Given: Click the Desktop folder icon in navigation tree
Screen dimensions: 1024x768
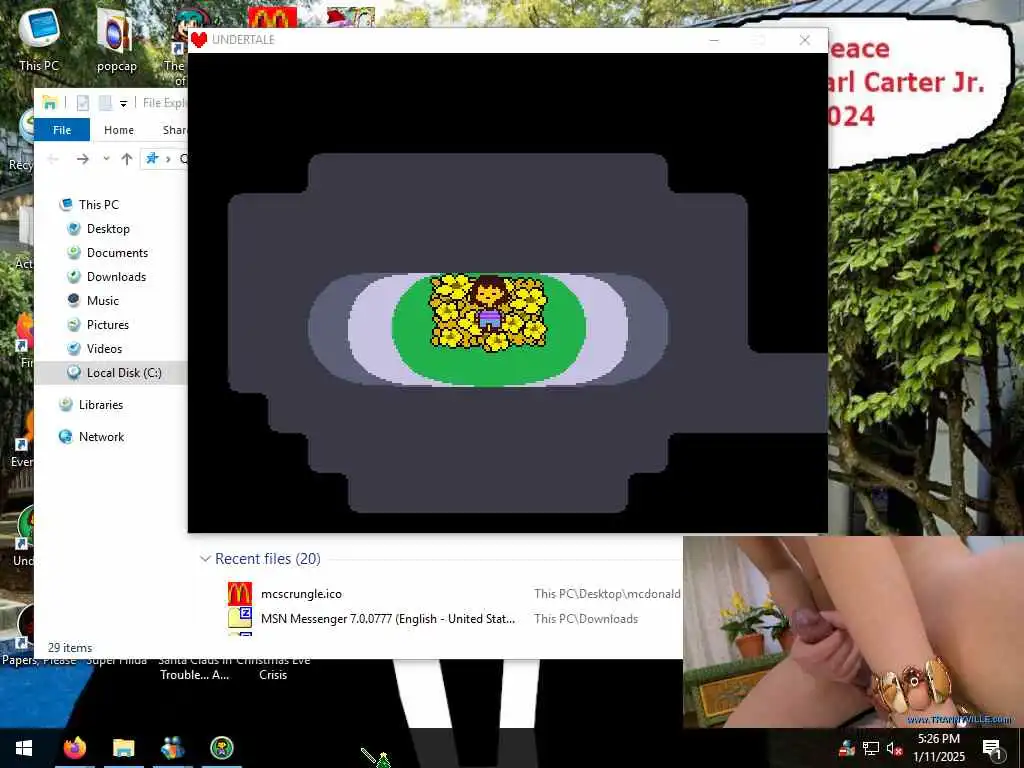Looking at the screenshot, I should click(74, 229).
